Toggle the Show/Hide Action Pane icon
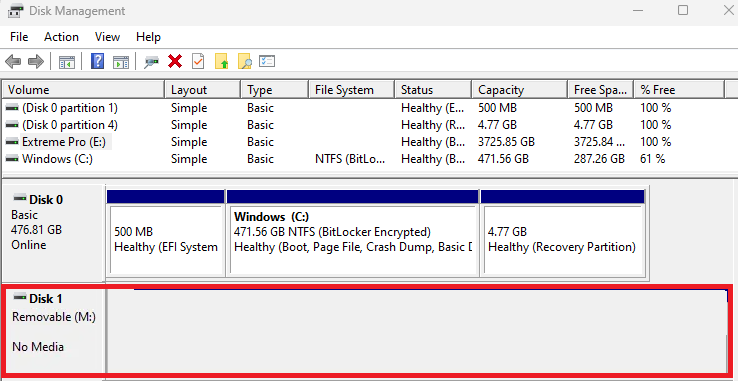This screenshot has height=381, width=738. tap(121, 62)
